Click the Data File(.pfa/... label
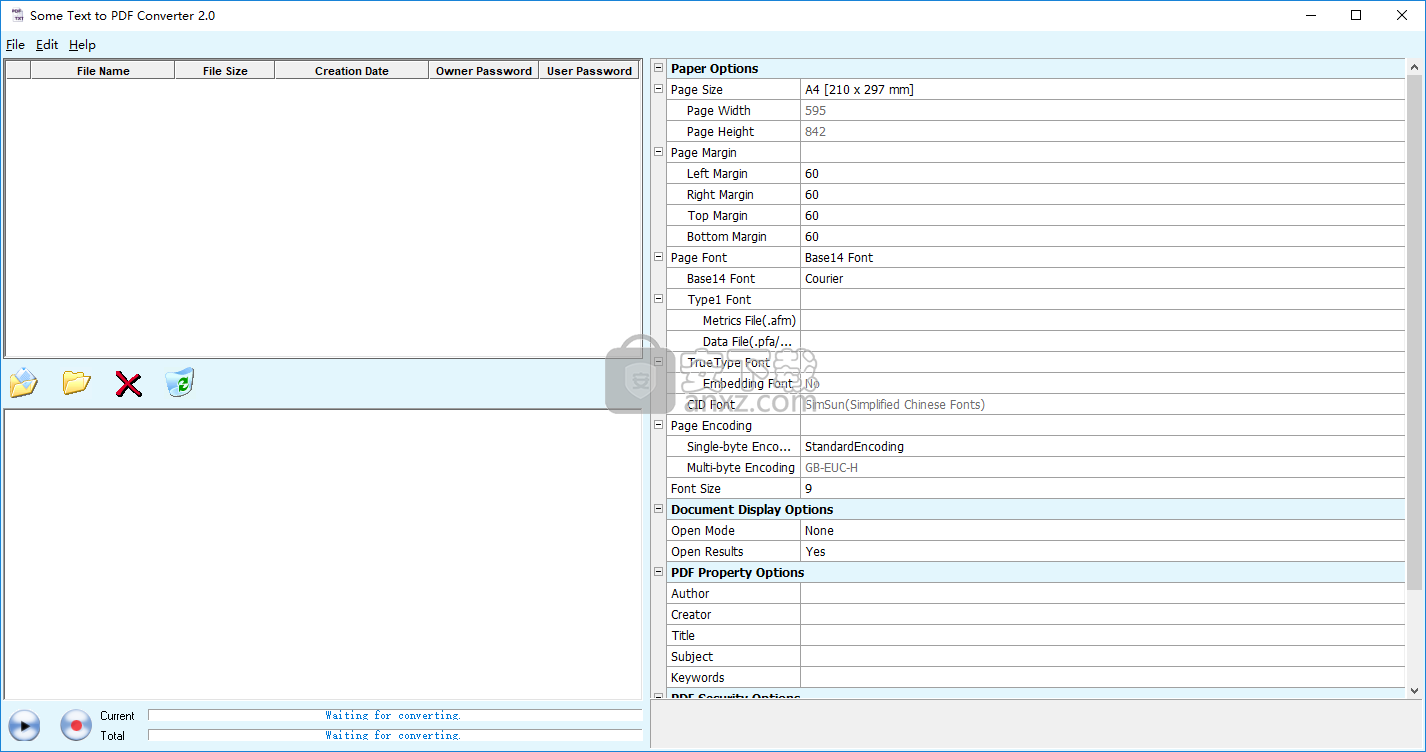This screenshot has height=752, width=1426. click(748, 341)
